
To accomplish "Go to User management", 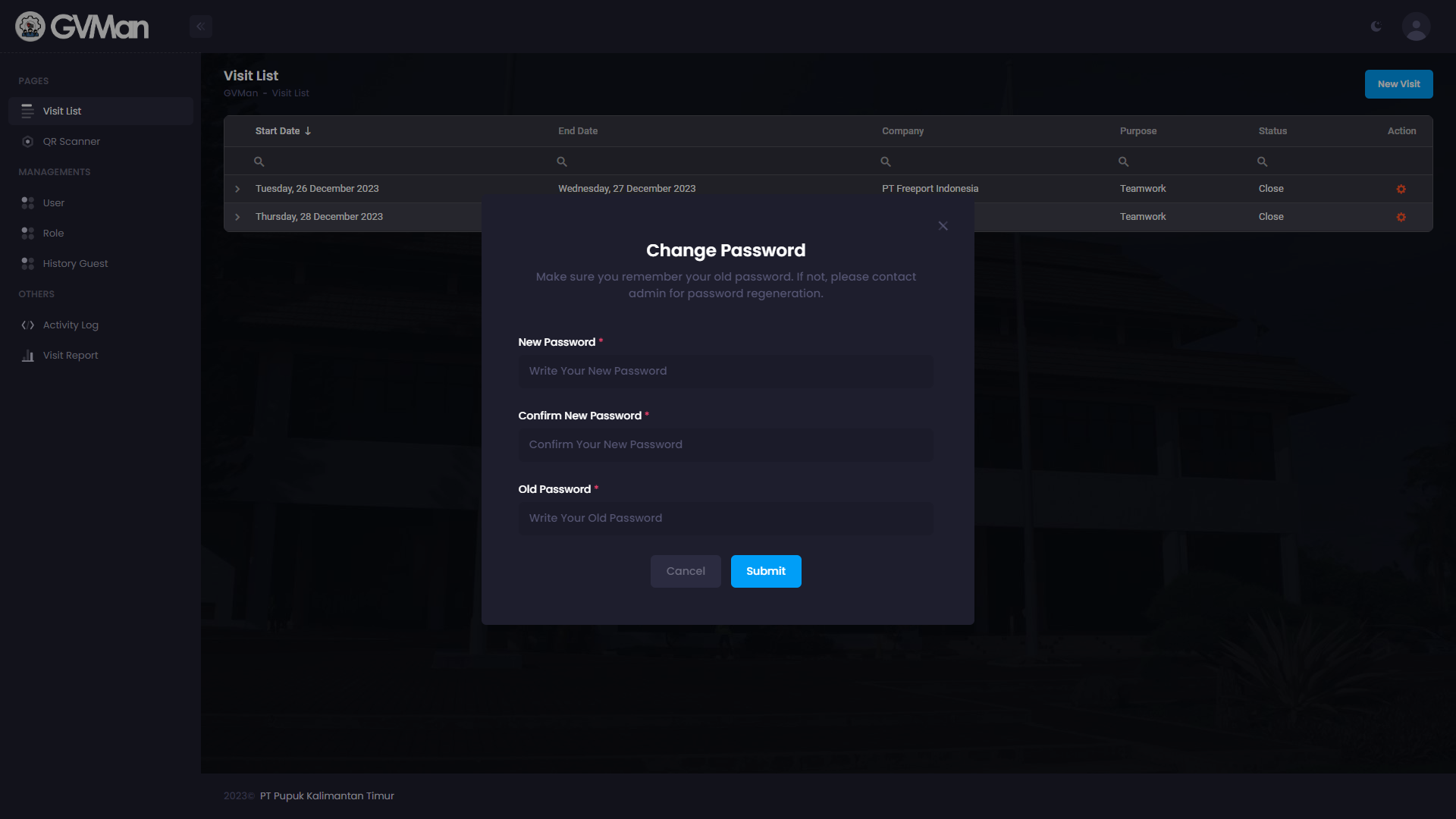I will (100, 202).
